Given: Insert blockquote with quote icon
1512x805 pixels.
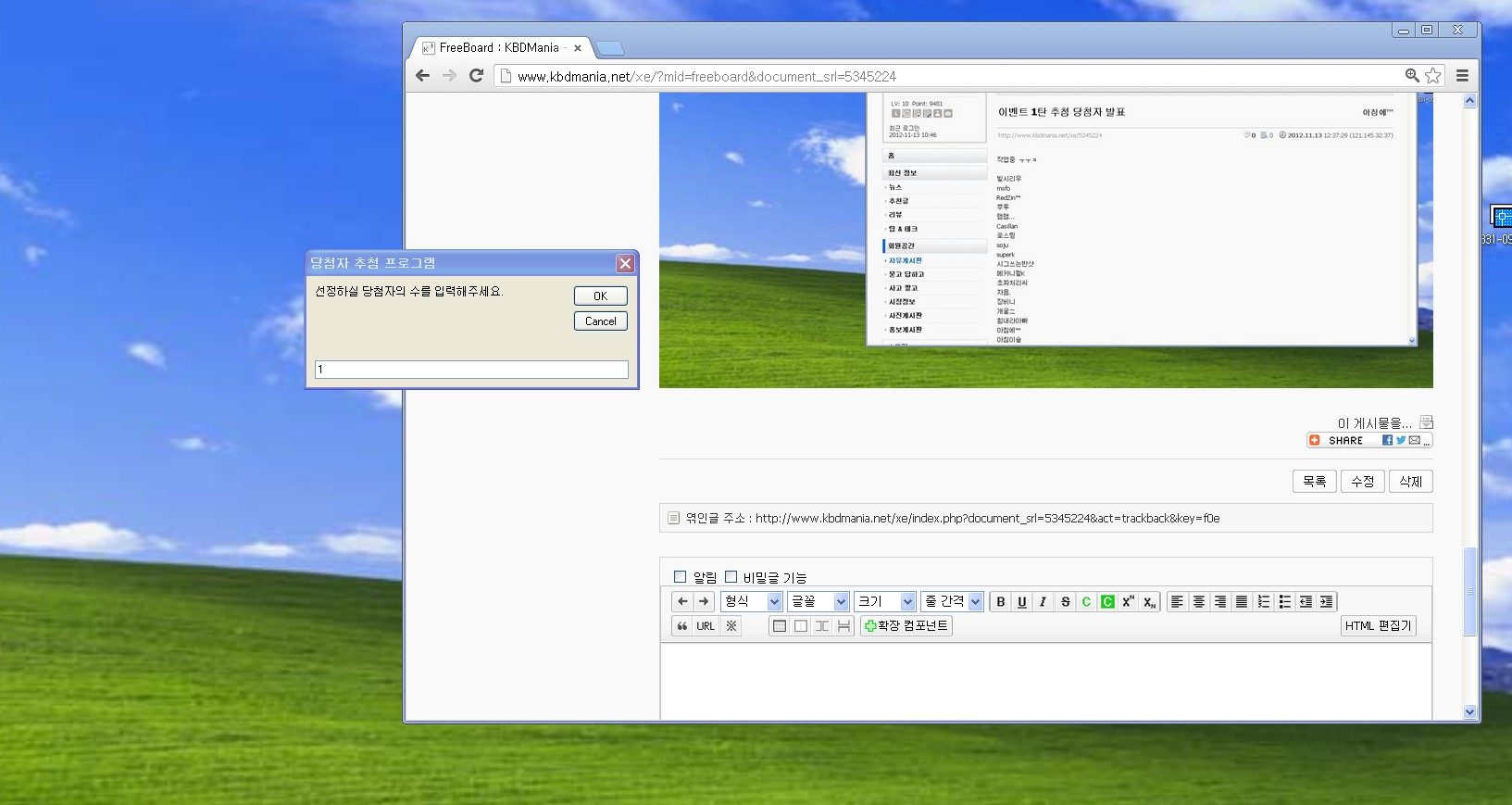Looking at the screenshot, I should (682, 626).
